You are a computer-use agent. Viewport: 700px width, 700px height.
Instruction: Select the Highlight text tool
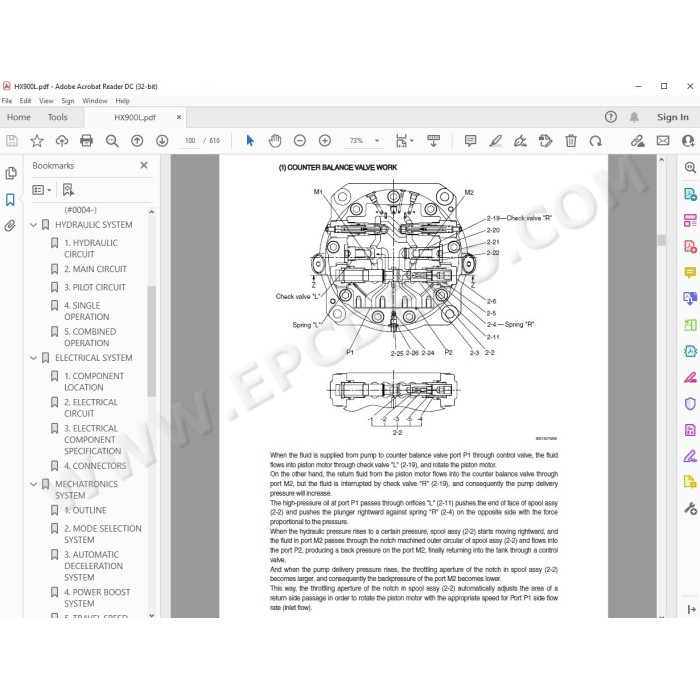click(x=496, y=141)
